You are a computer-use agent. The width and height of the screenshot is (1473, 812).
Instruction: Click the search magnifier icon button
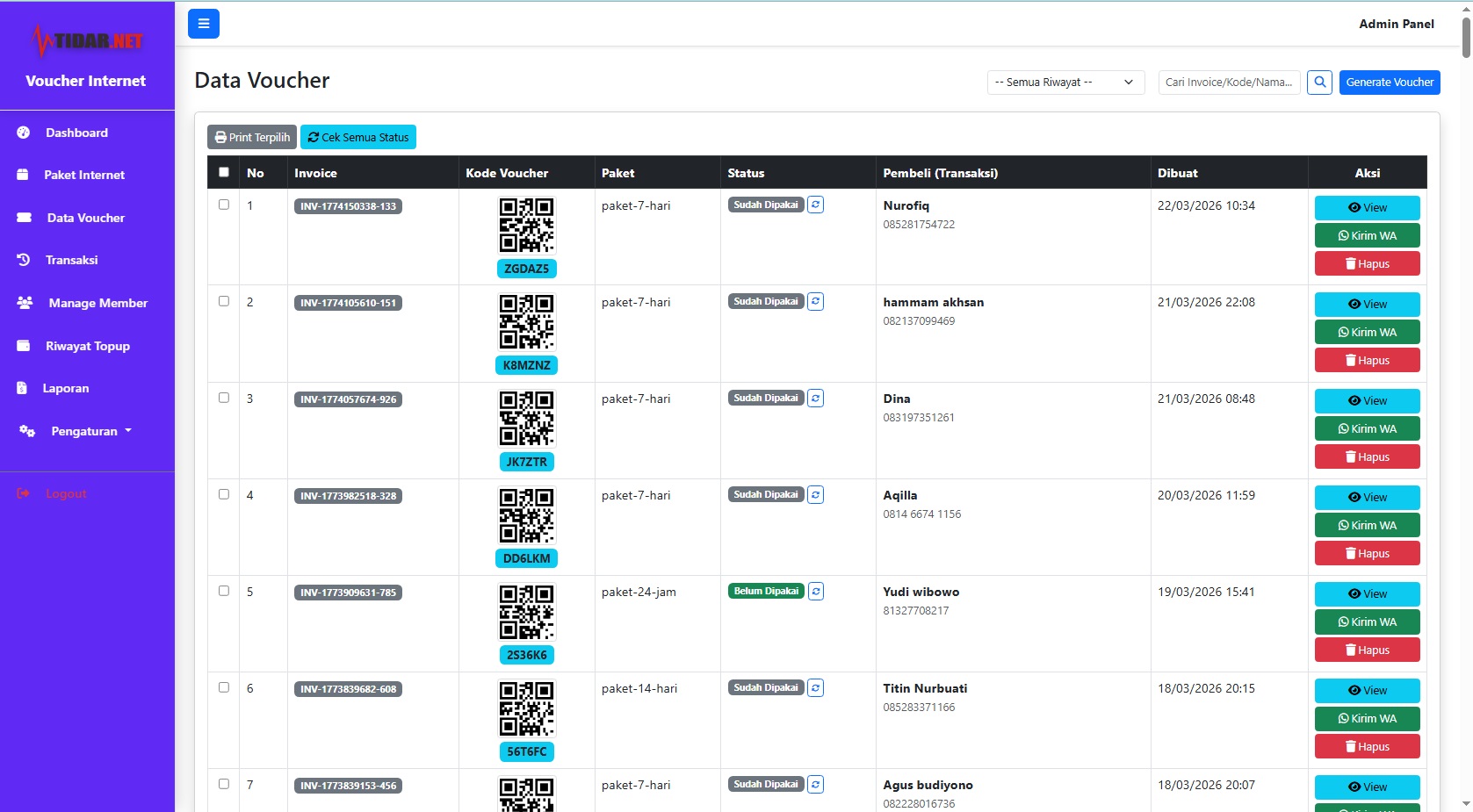(x=1319, y=82)
